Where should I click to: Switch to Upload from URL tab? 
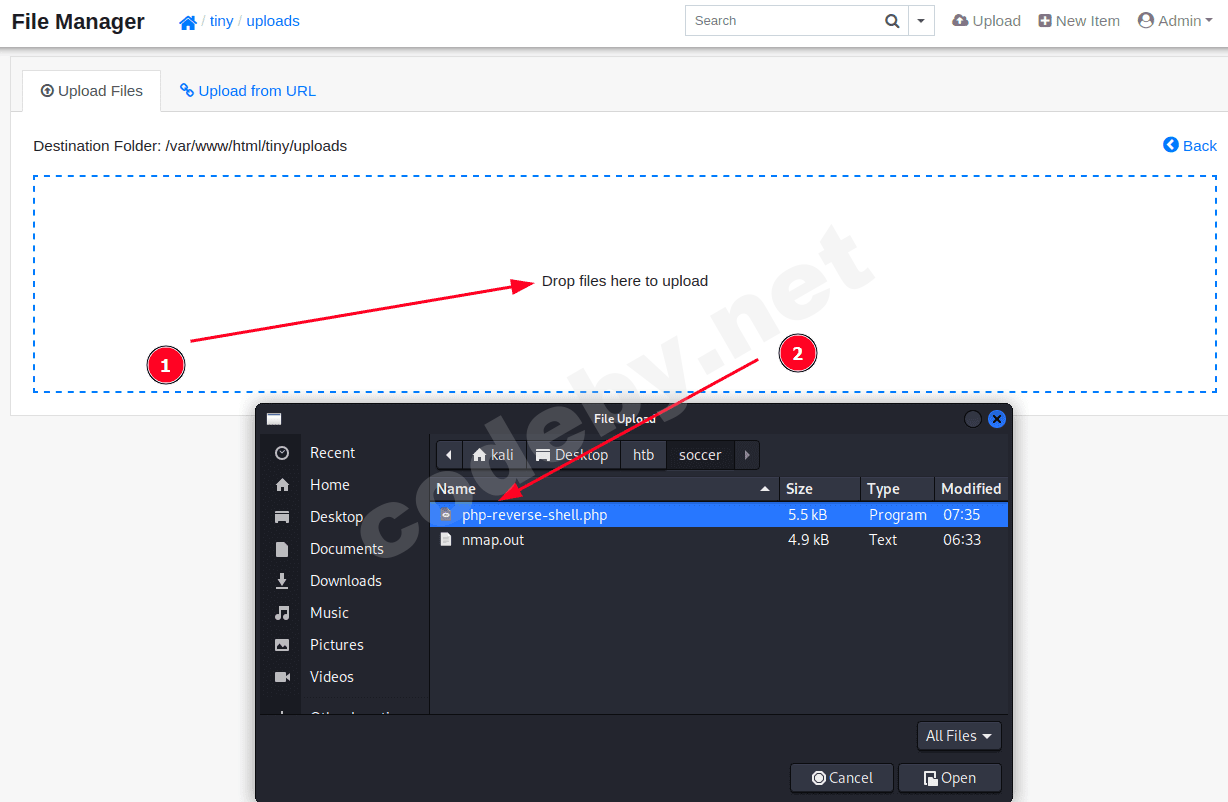coord(248,91)
